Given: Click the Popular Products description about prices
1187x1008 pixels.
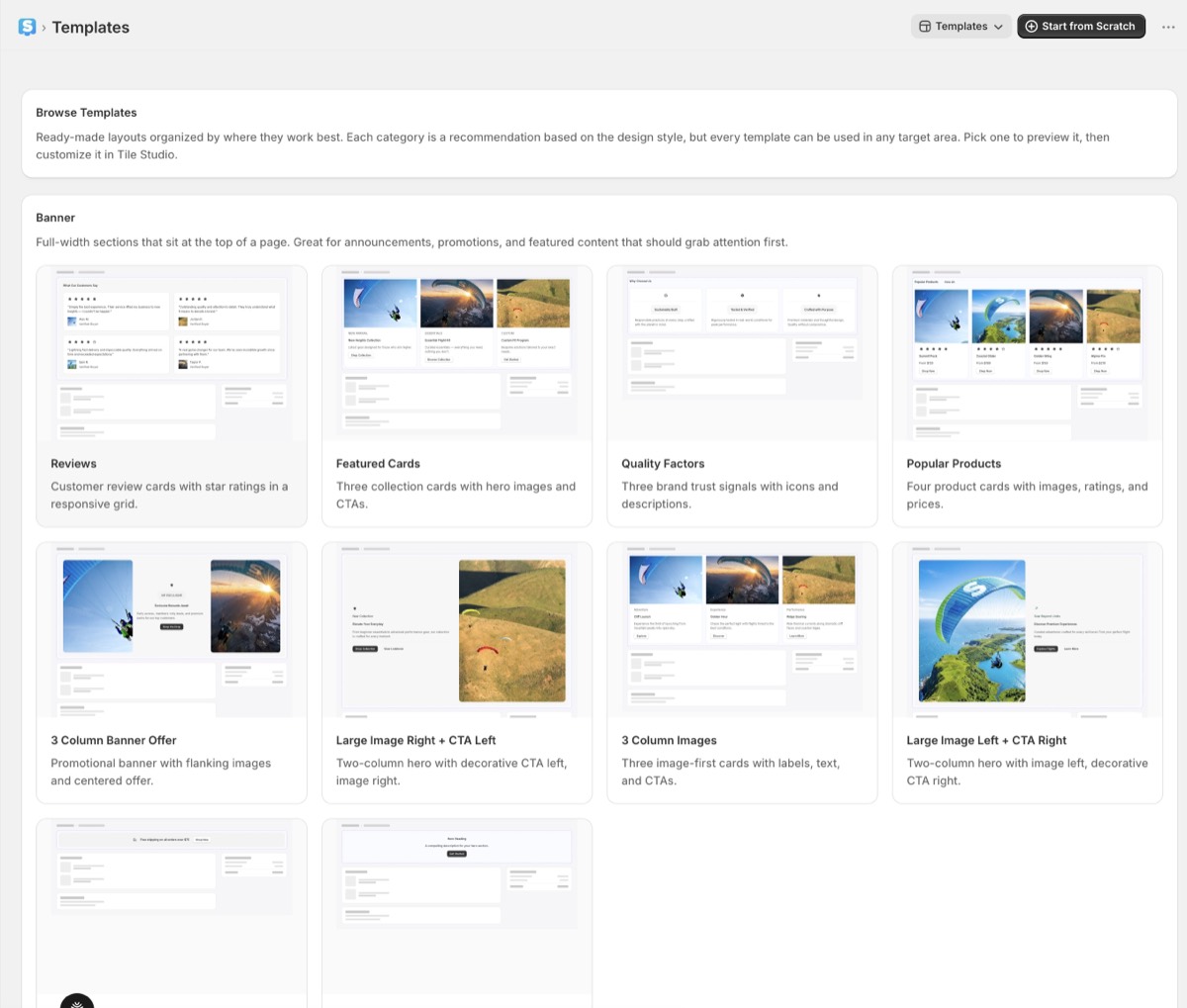Looking at the screenshot, I should pos(1027,496).
